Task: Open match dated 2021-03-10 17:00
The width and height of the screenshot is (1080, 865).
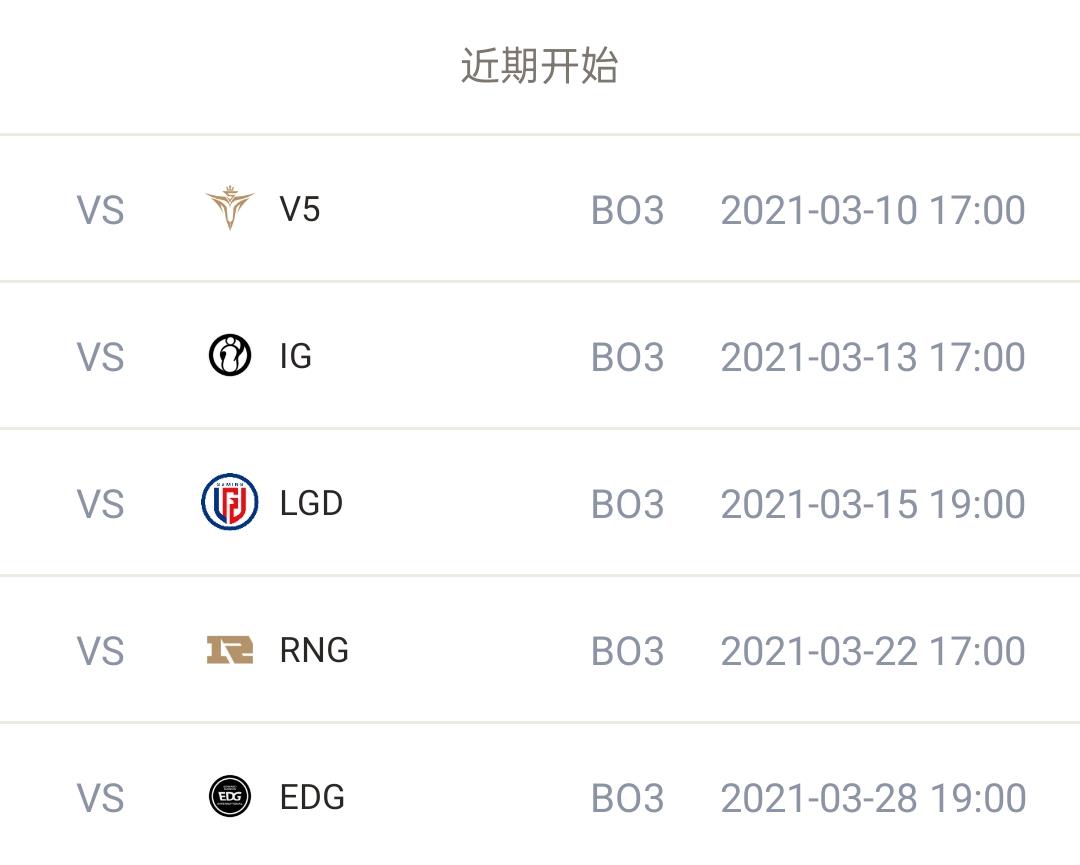Action: tap(872, 211)
